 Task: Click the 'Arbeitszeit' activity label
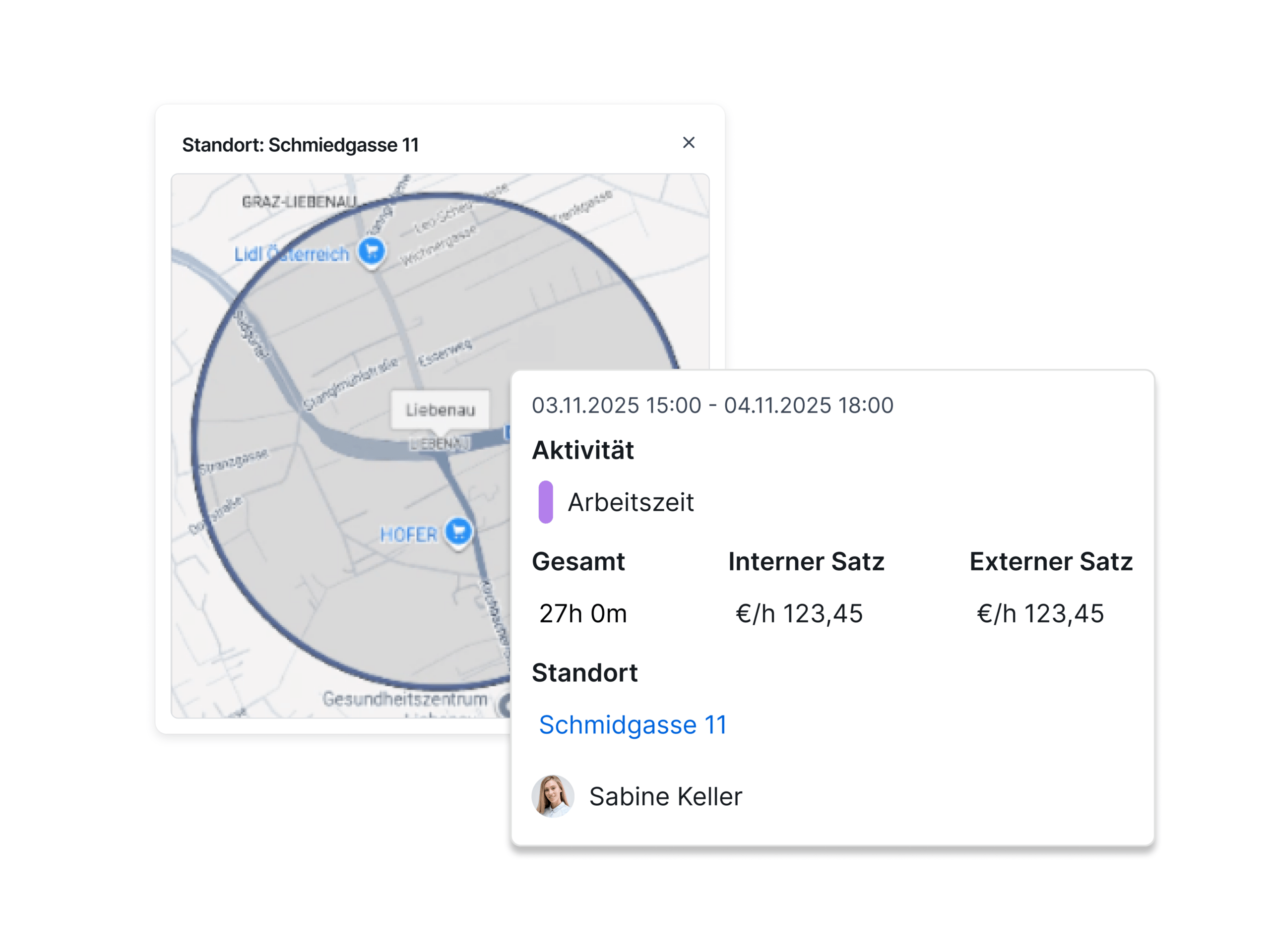coord(631,502)
